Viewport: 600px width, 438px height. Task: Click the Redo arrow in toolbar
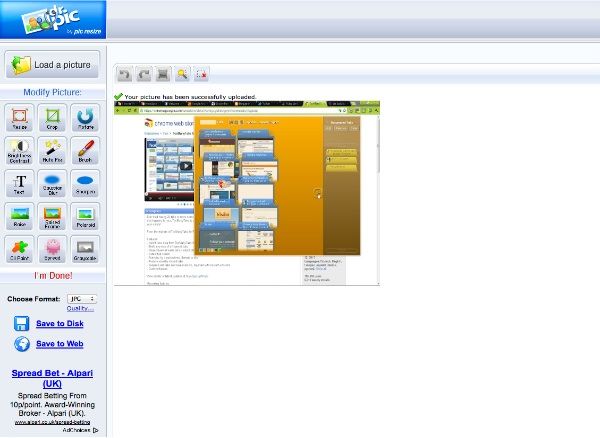(x=143, y=74)
